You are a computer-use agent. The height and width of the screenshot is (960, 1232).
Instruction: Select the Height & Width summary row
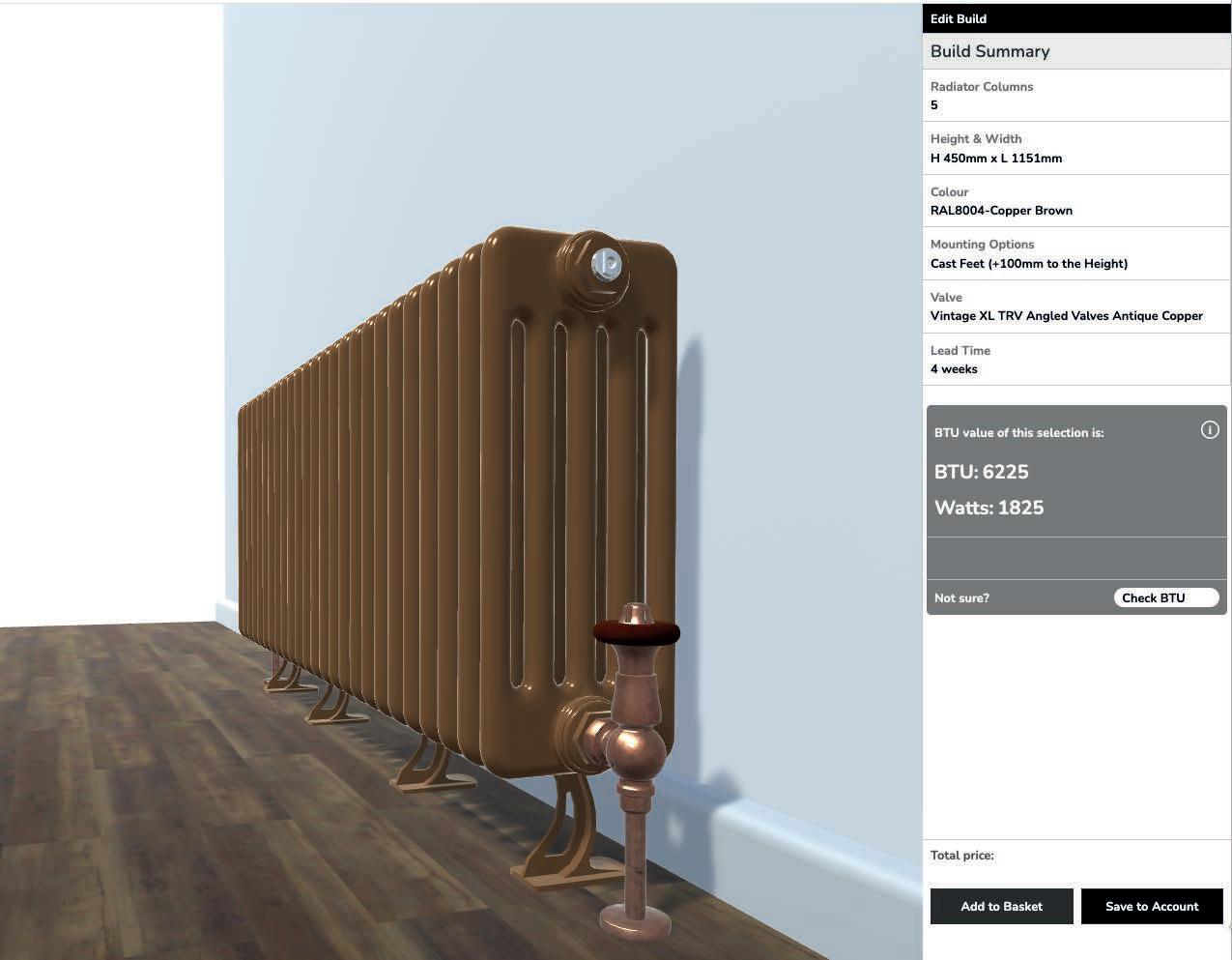[1076, 148]
